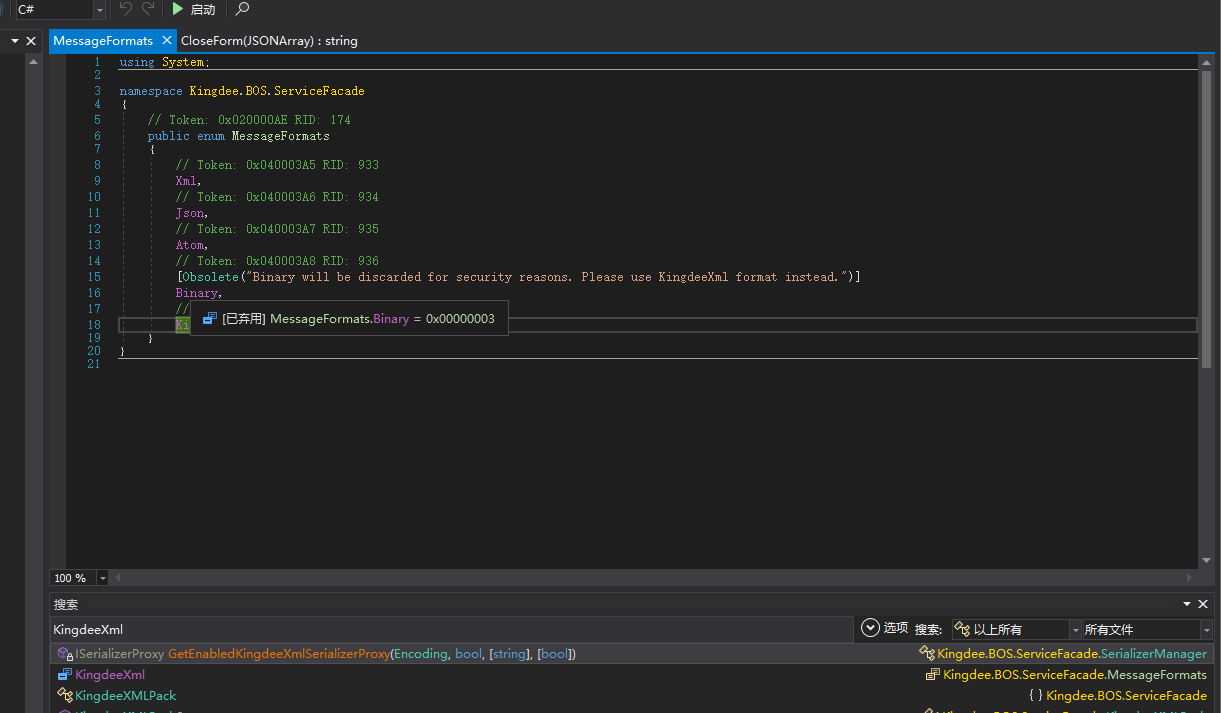Open the KingdeeXMLPack search result

[x=126, y=695]
